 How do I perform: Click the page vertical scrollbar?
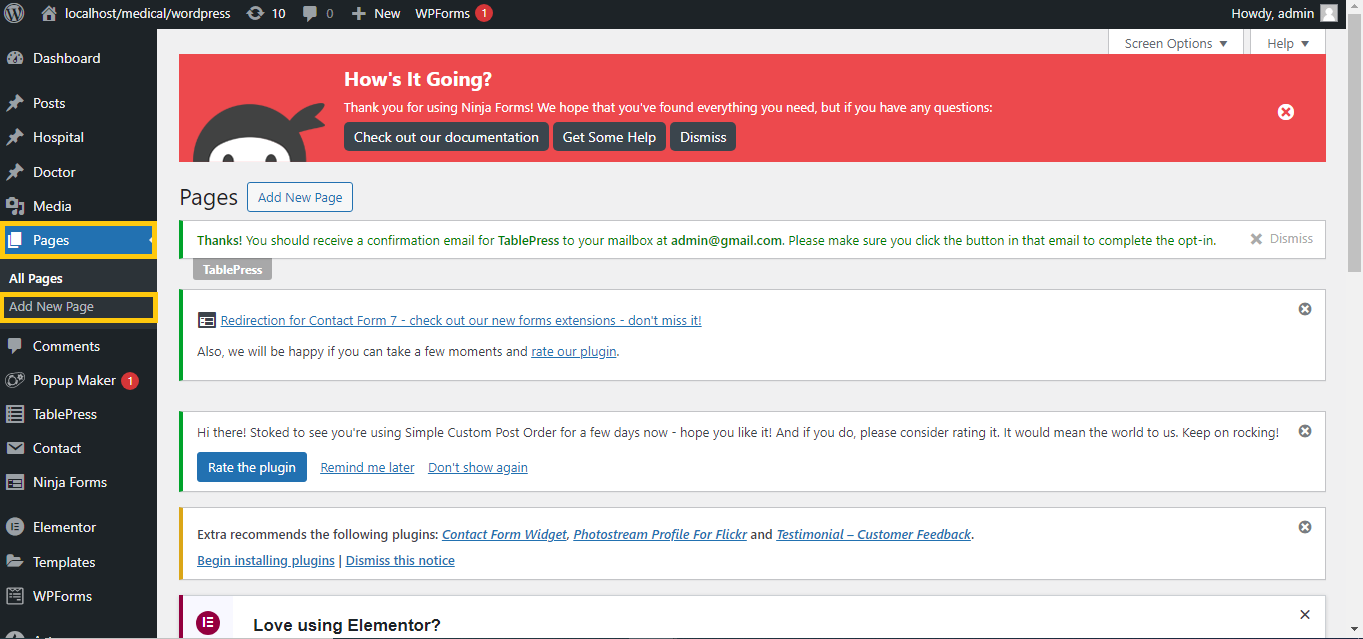click(x=1354, y=150)
